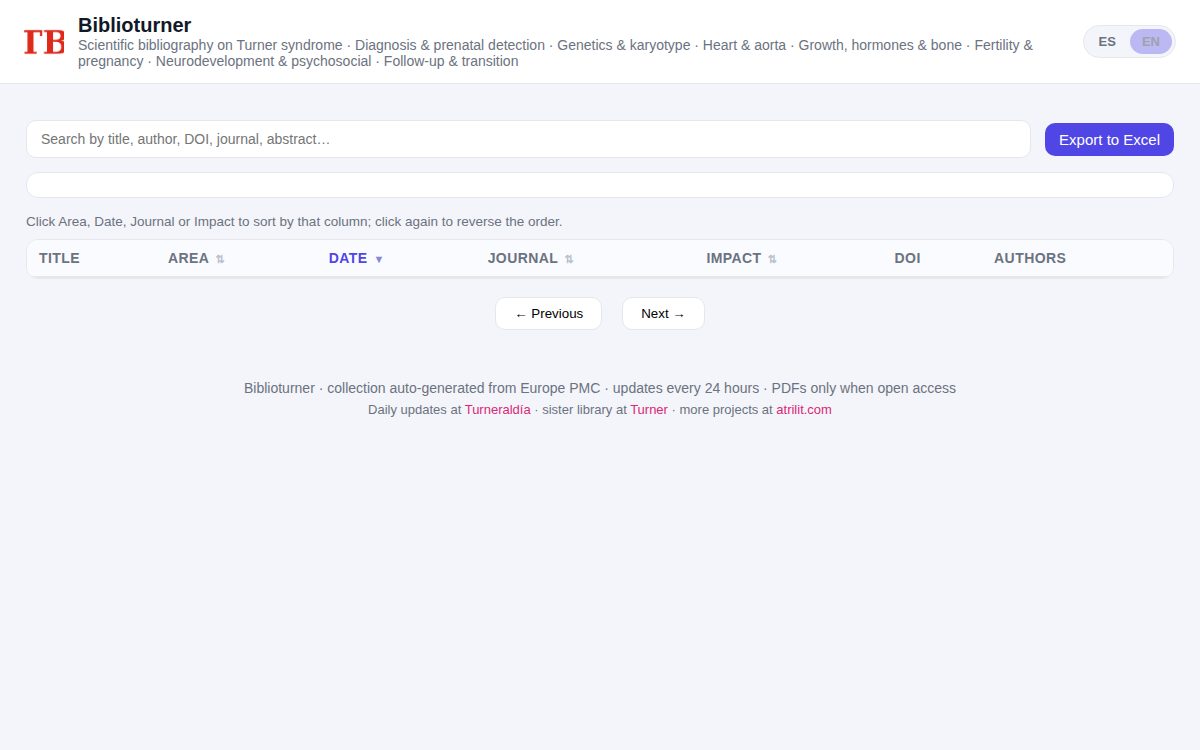This screenshot has width=1200, height=750.
Task: Go to the Previous page
Action: [548, 313]
